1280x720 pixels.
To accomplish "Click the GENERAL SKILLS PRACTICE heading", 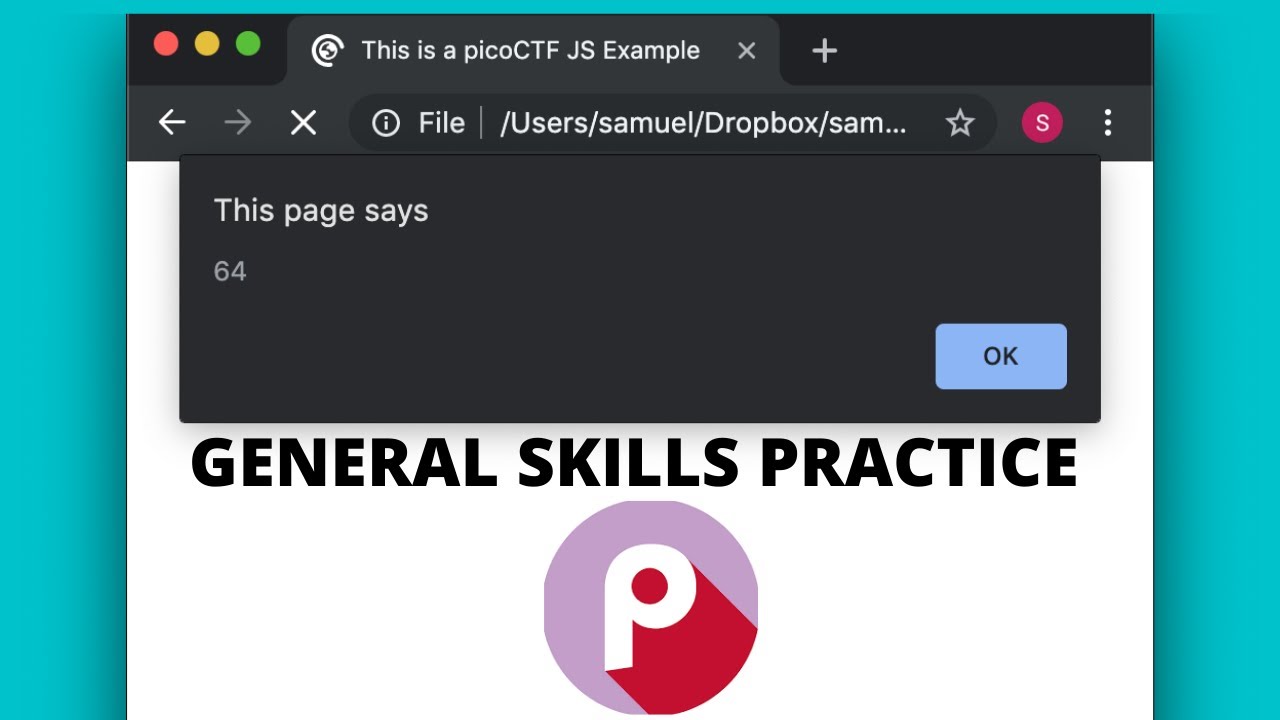I will point(634,464).
